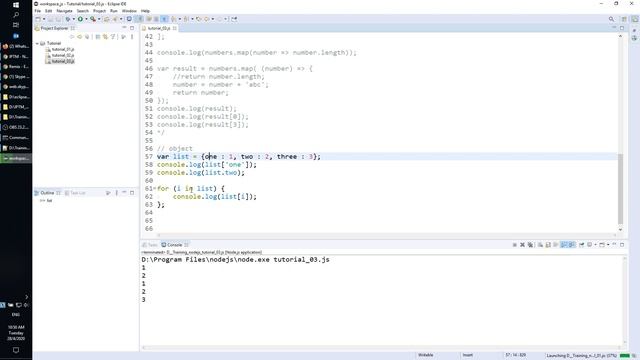Switch to the Outline tab
640x360 pixels.
tap(47, 193)
